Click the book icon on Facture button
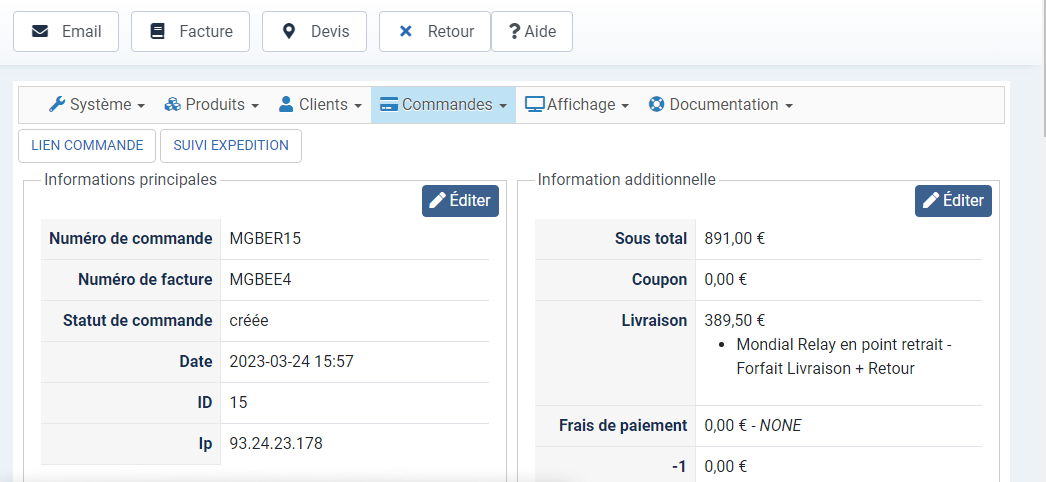Viewport: 1046px width, 482px height. (x=157, y=31)
